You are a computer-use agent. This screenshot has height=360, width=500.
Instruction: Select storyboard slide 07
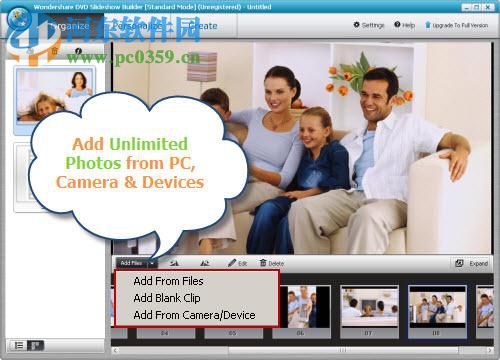click(369, 311)
